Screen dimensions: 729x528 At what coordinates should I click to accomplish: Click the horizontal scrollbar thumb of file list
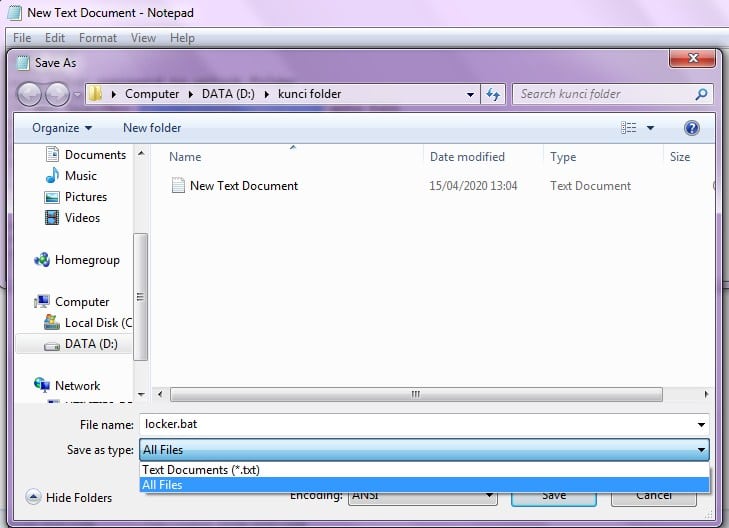(x=416, y=395)
